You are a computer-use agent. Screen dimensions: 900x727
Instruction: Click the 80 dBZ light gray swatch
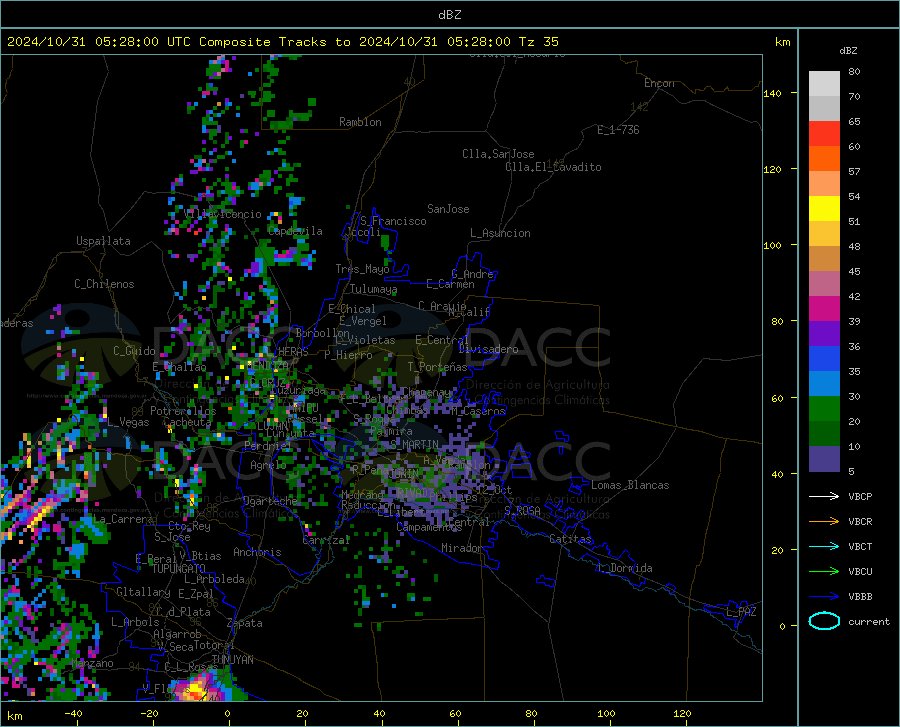click(x=824, y=84)
